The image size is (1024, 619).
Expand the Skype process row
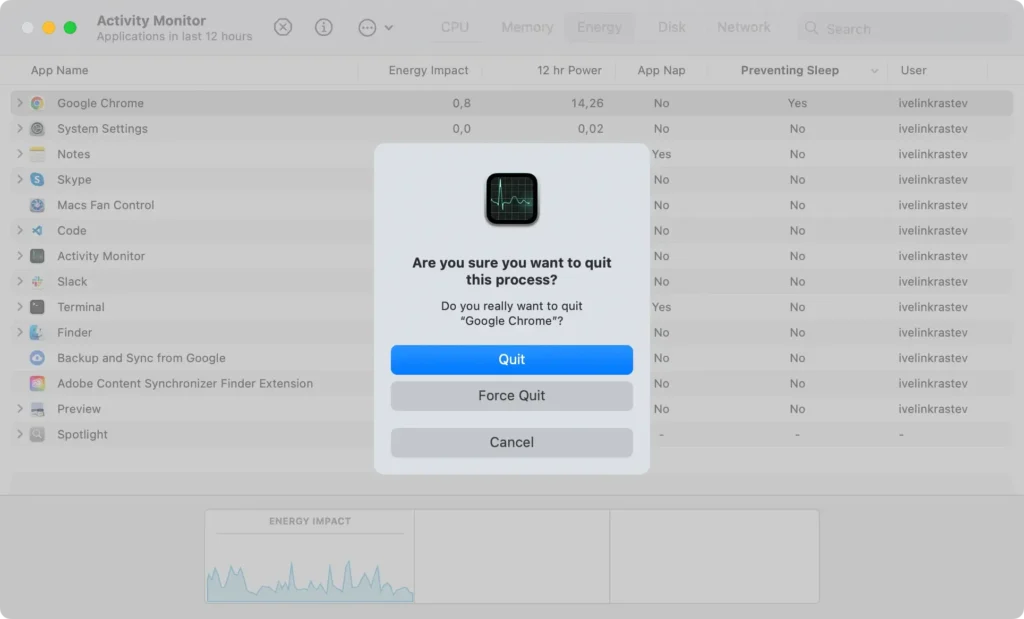(20, 180)
